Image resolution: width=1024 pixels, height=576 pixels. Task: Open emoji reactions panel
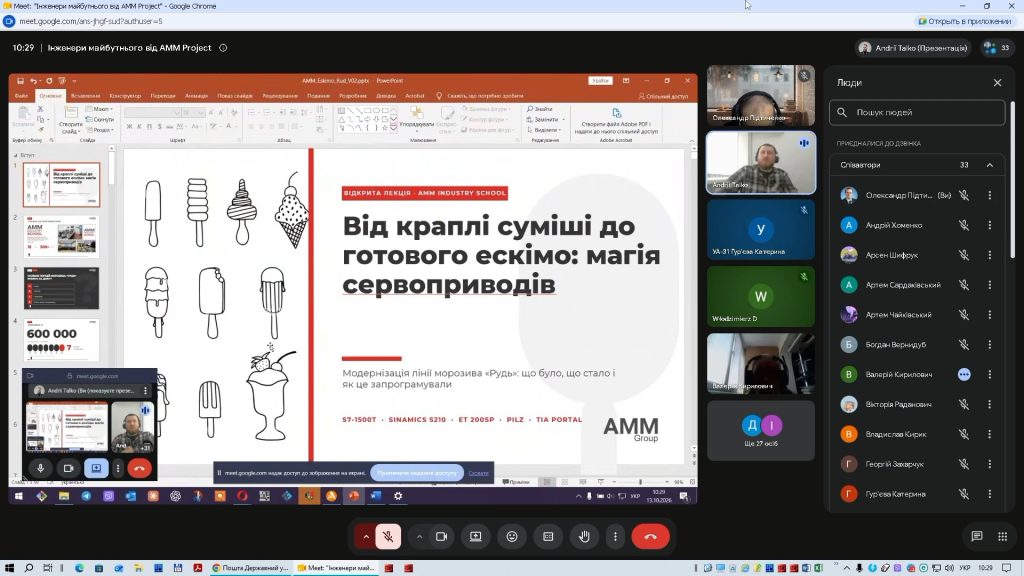[512, 537]
